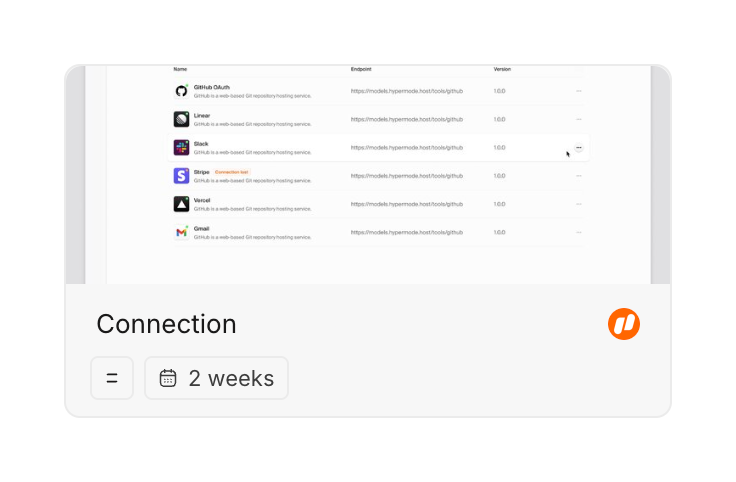Click the Slack app icon
Screen dimensions: 736x482
click(181, 147)
